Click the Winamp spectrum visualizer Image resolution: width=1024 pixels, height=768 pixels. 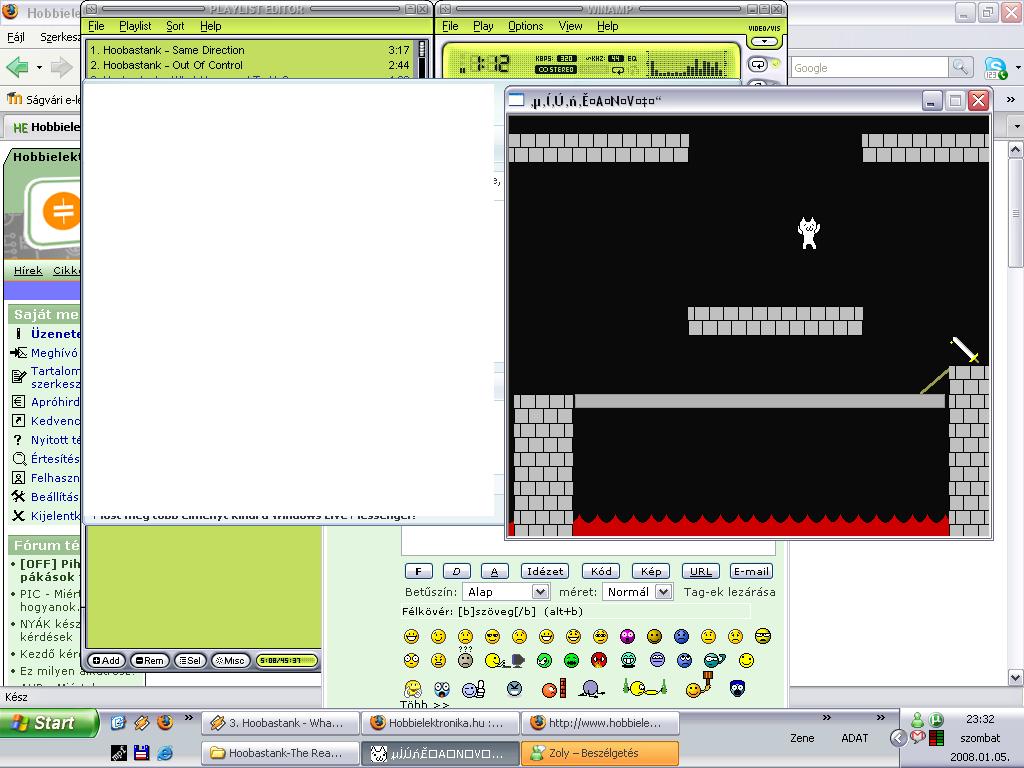[x=686, y=64]
